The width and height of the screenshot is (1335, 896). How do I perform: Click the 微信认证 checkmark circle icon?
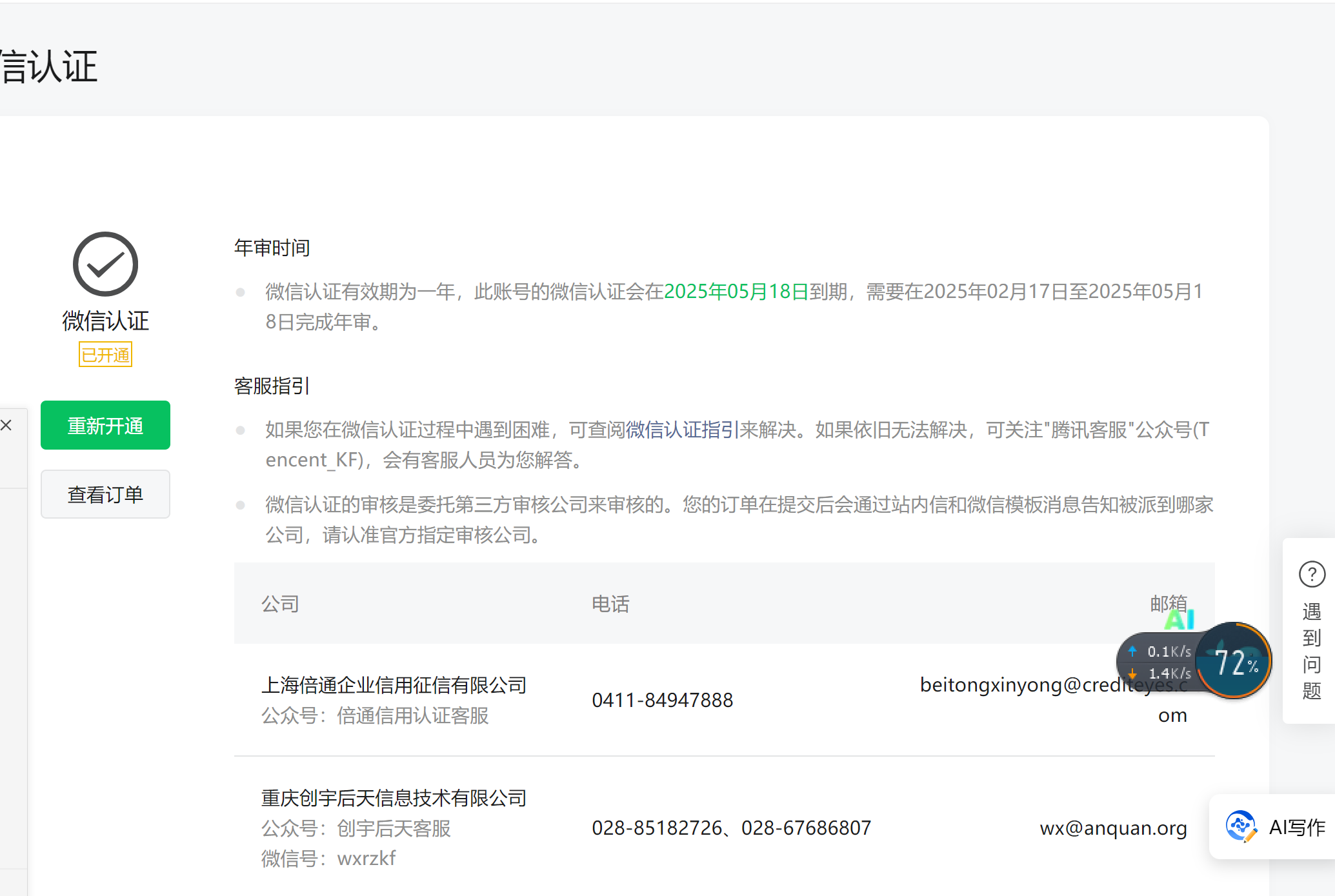click(x=105, y=264)
